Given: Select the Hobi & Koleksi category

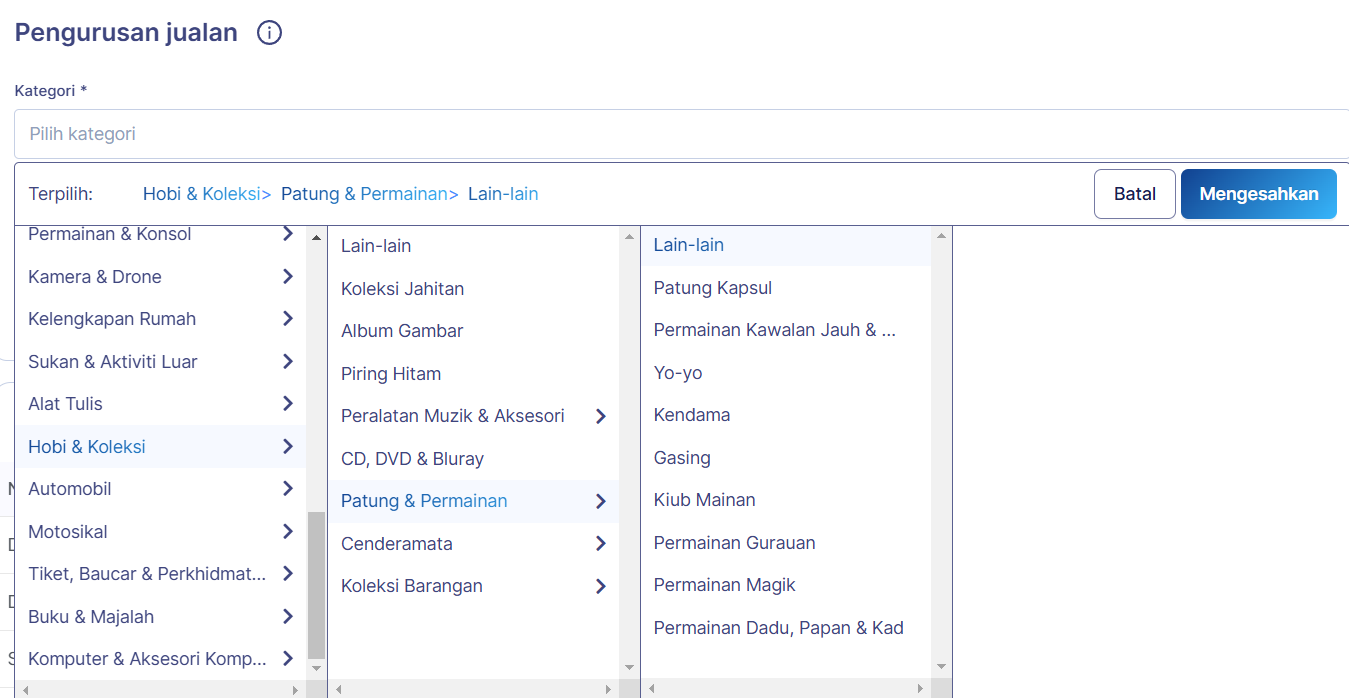Looking at the screenshot, I should (87, 447).
